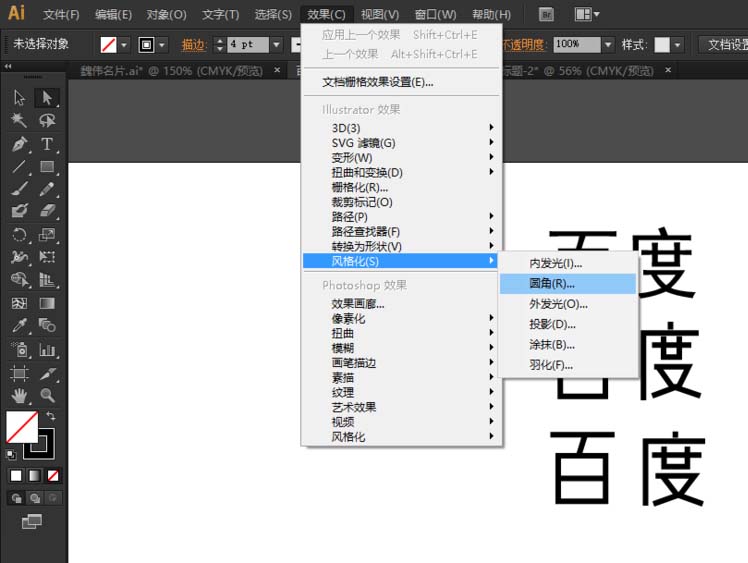Set paint mode to Gradient
The height and width of the screenshot is (563, 748).
pos(34,475)
